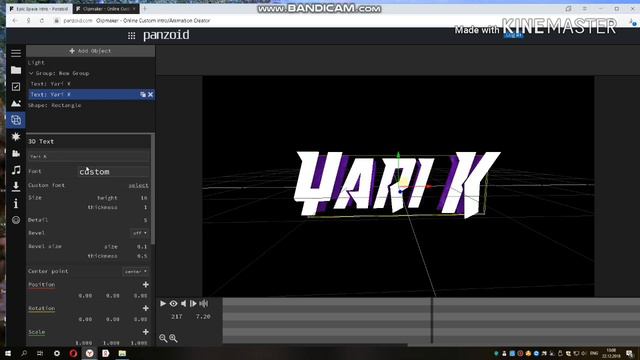
Task: Add a Rotation keyframe with plus
Action: pyautogui.click(x=146, y=308)
